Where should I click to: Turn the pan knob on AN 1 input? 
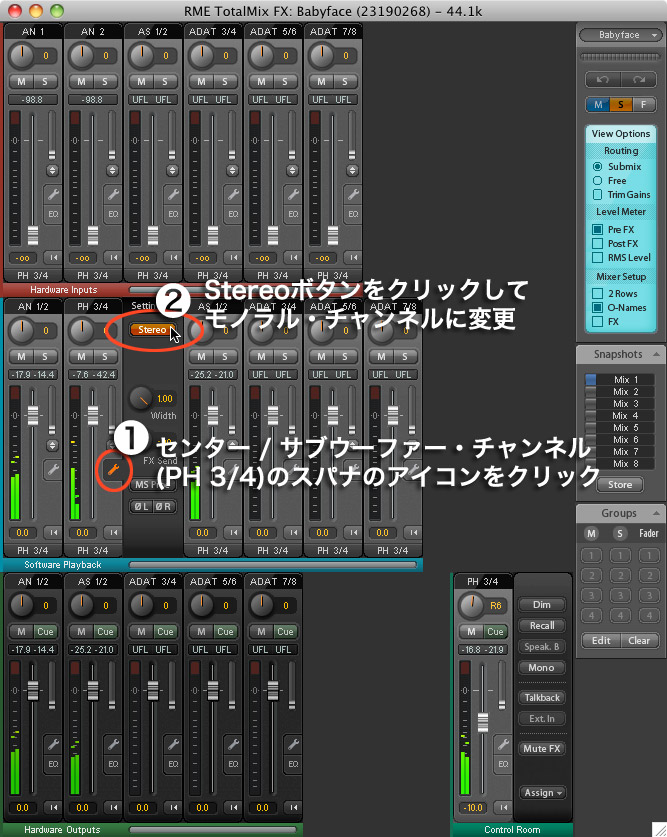pyautogui.click(x=21, y=56)
